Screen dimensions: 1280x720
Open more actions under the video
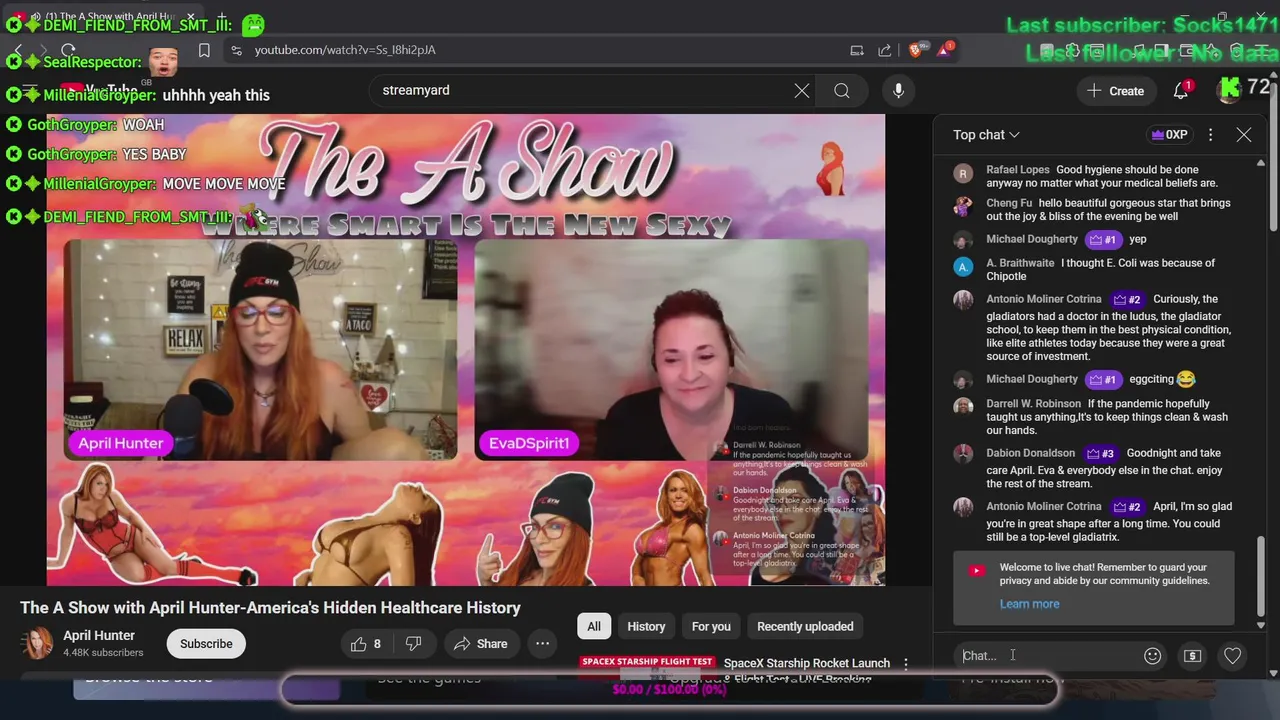[x=542, y=644]
